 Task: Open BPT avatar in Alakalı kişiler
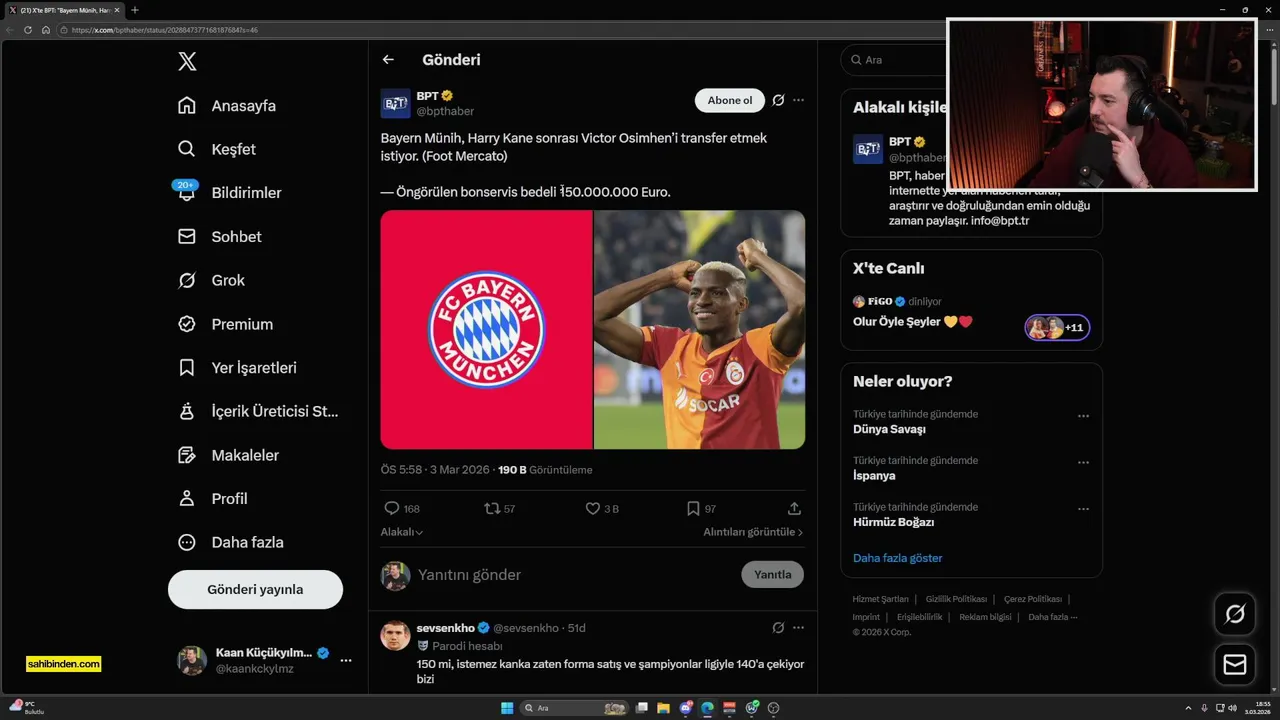click(868, 149)
